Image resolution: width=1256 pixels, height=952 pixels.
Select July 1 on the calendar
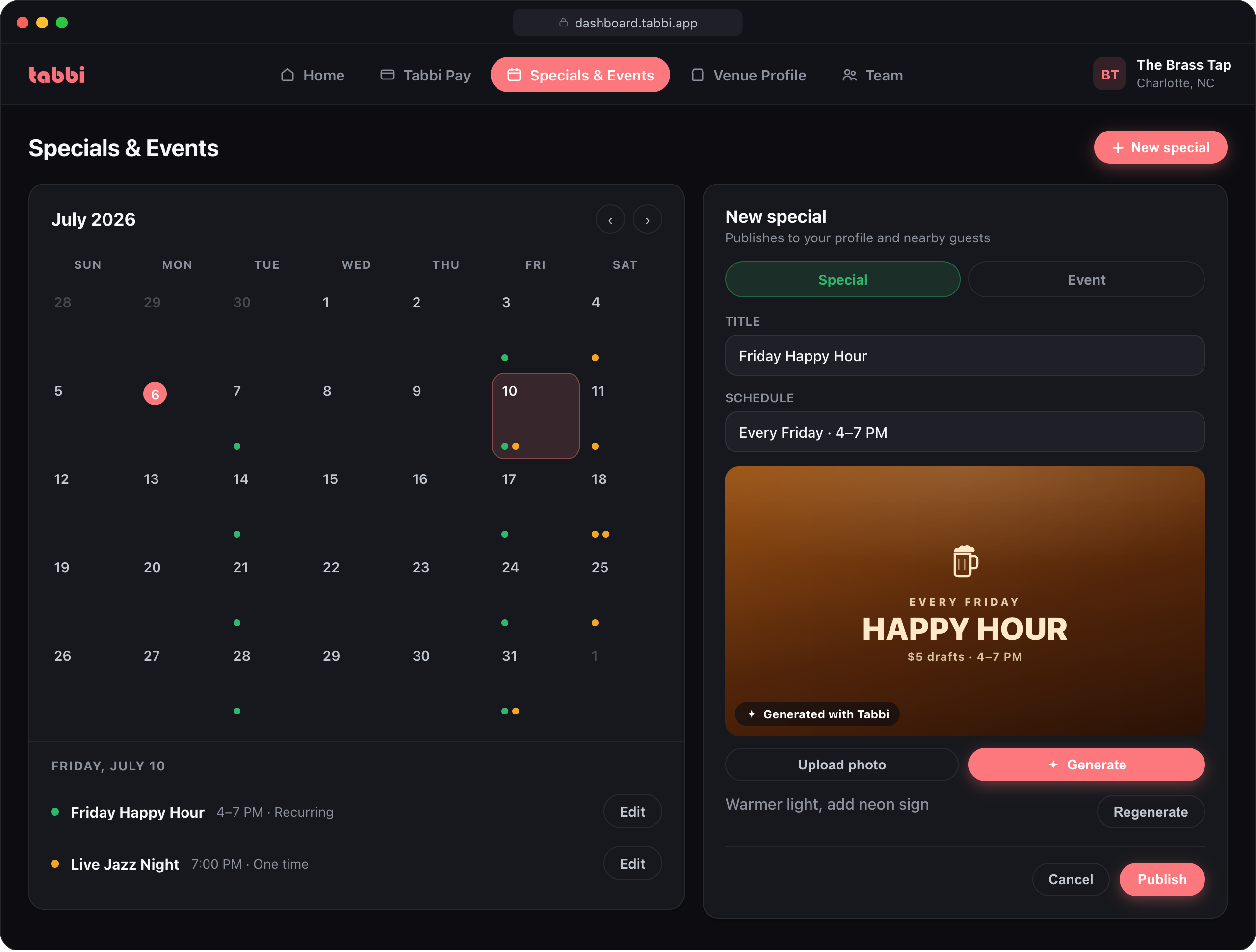(357, 328)
